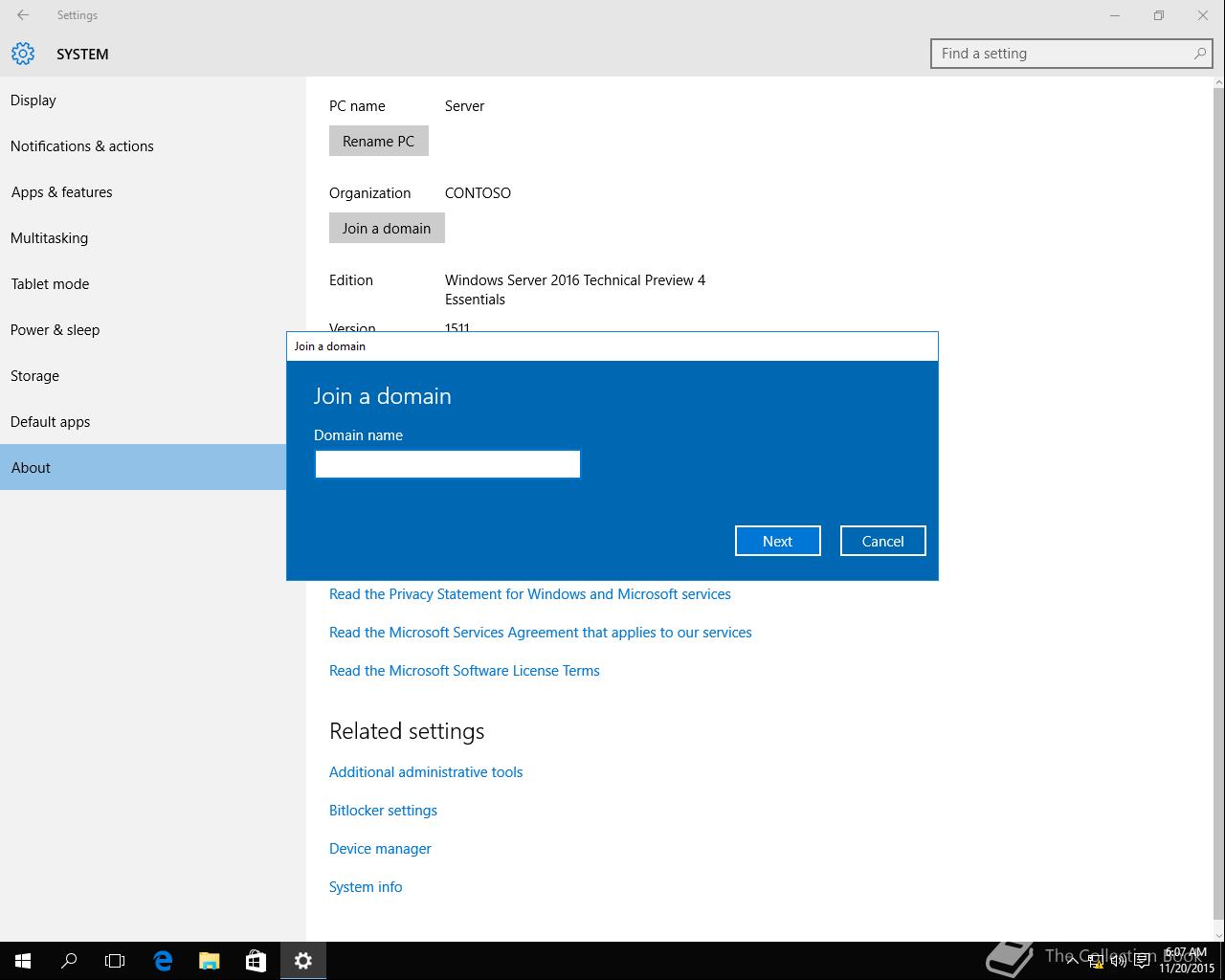Cancel the Join a domain dialog

point(882,541)
